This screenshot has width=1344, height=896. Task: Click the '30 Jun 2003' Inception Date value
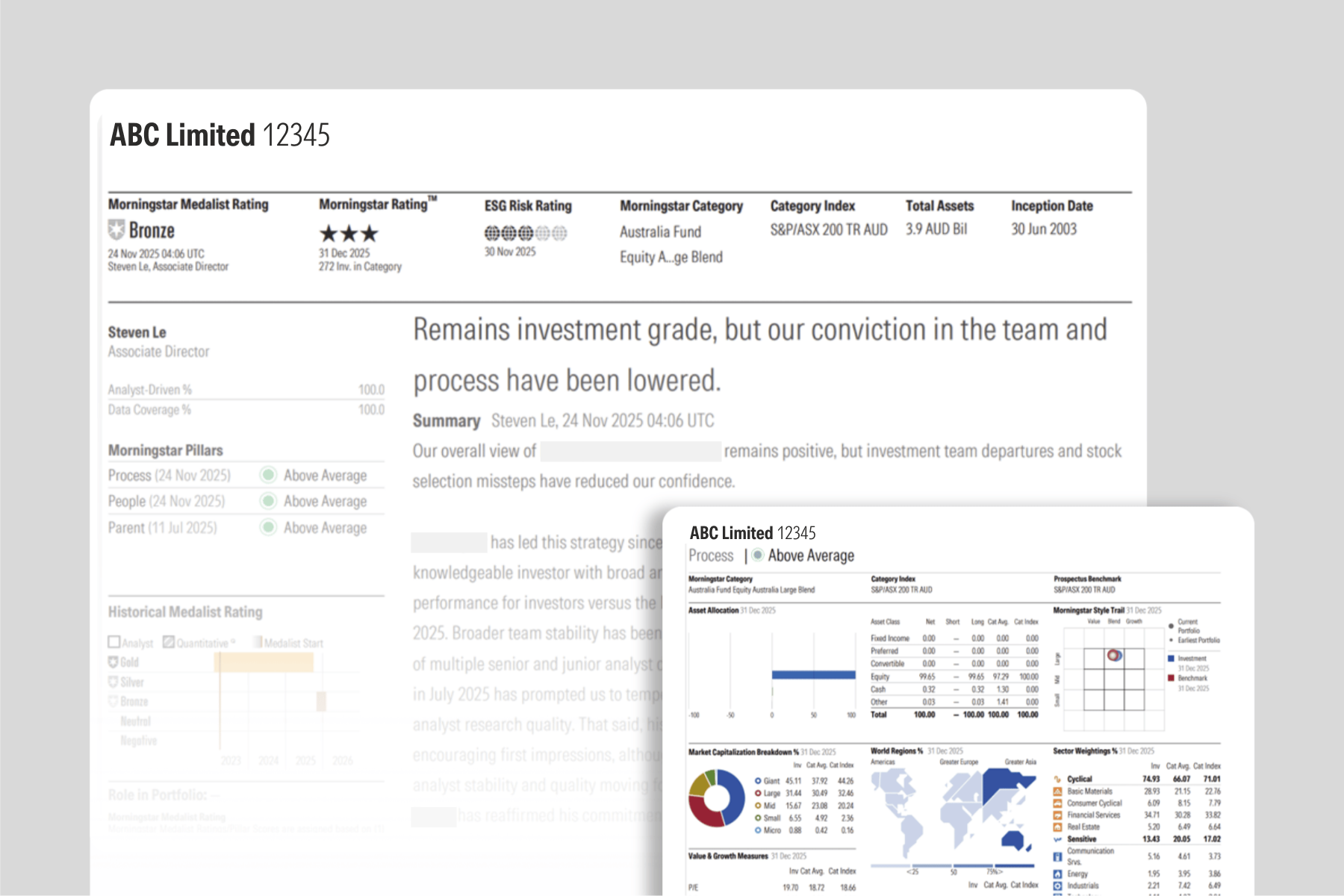(x=1044, y=229)
